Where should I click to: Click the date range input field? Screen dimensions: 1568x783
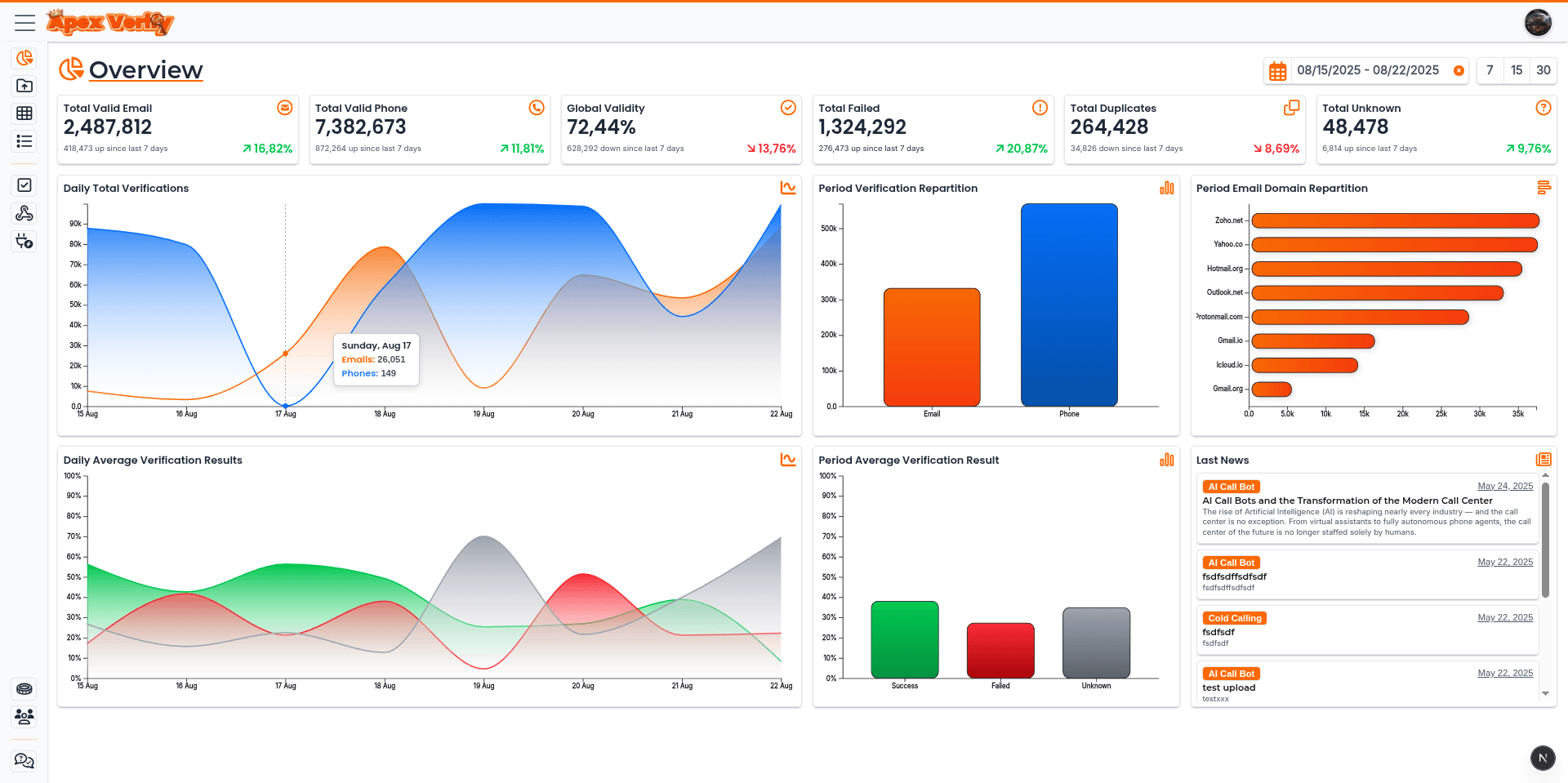(x=1368, y=71)
